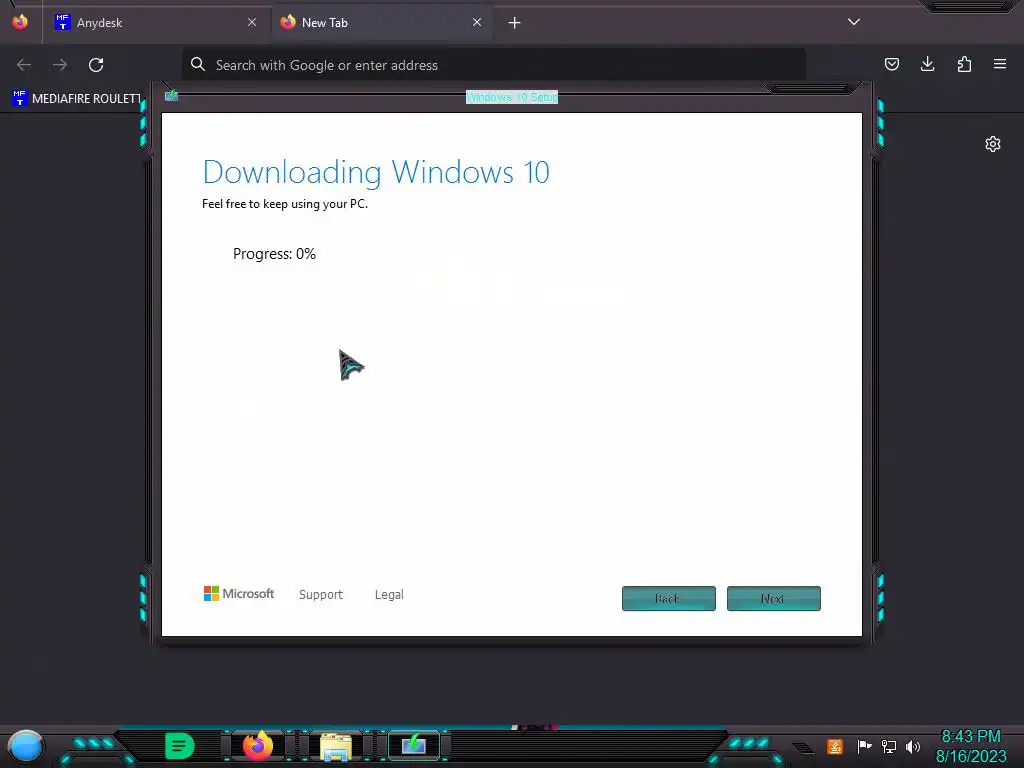Click the Feel free to keep using text
Screen dimensions: 1024x768
[x=285, y=204]
